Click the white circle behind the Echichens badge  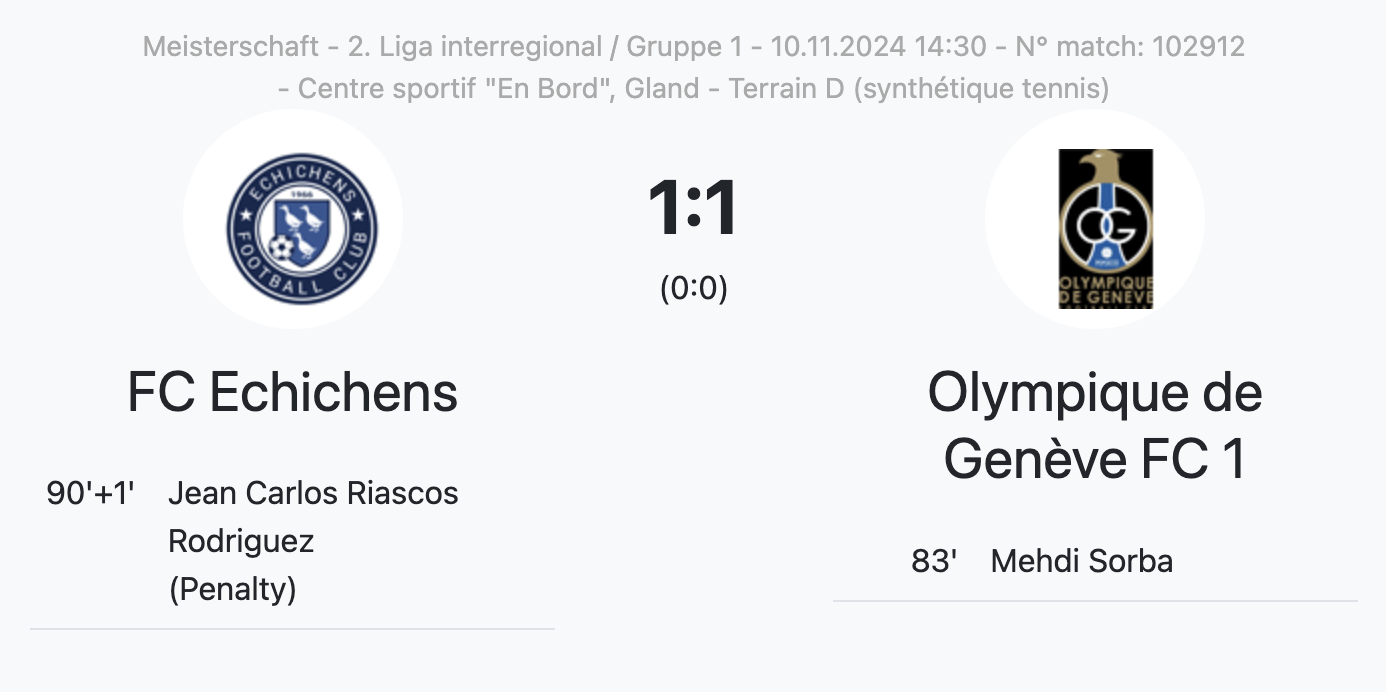(x=292, y=220)
